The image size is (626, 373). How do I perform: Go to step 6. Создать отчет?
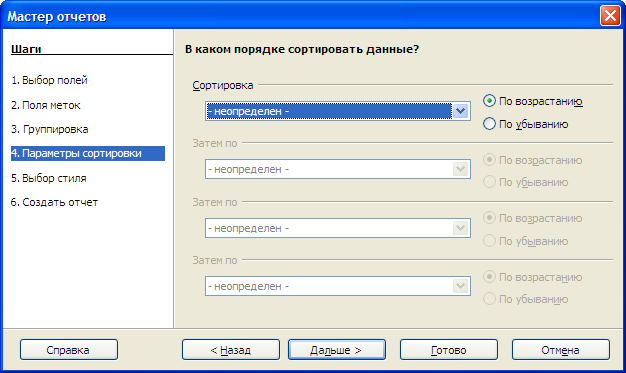(x=54, y=202)
